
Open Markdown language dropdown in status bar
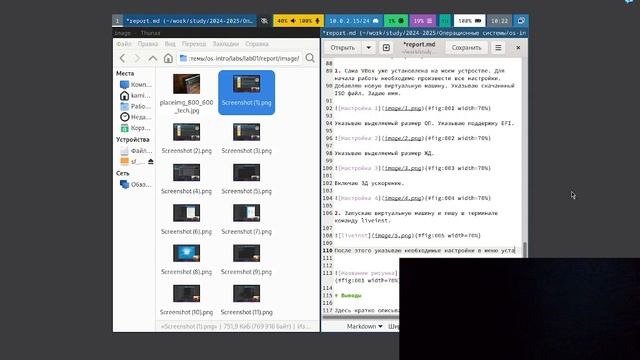[x=364, y=326]
